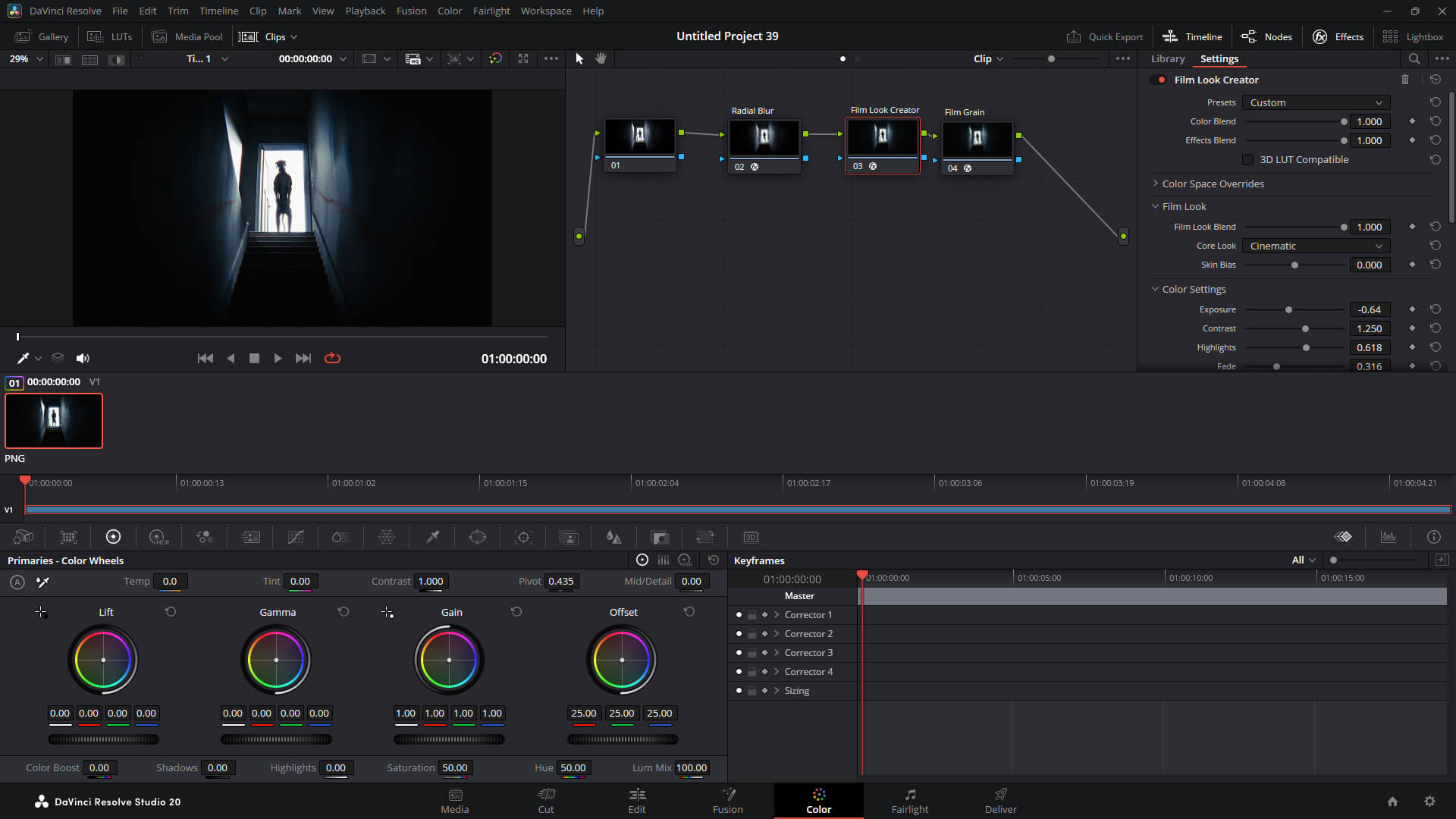Open the Fairlight menu

(491, 11)
